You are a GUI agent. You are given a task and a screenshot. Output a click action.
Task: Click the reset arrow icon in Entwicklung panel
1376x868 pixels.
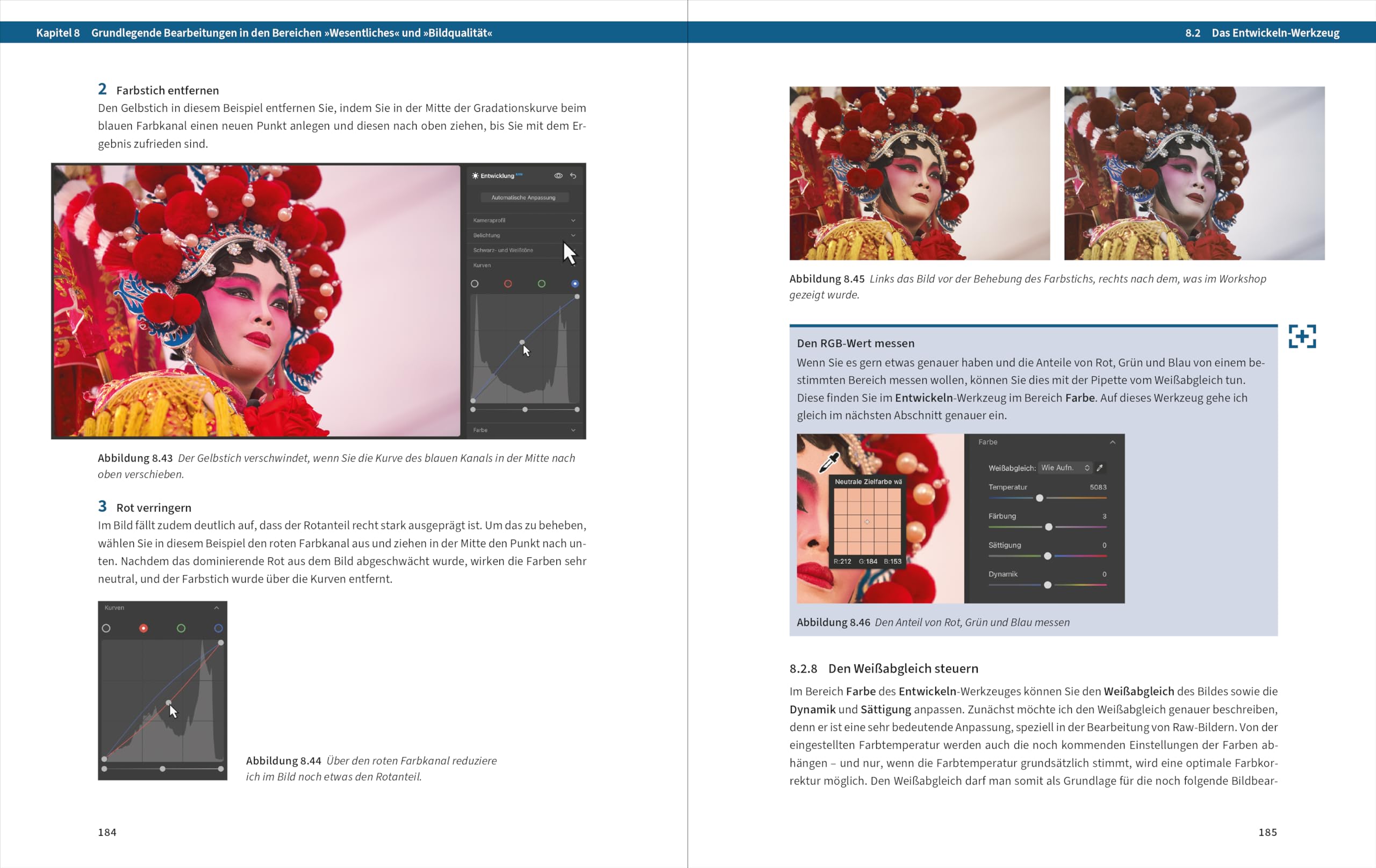tap(573, 175)
